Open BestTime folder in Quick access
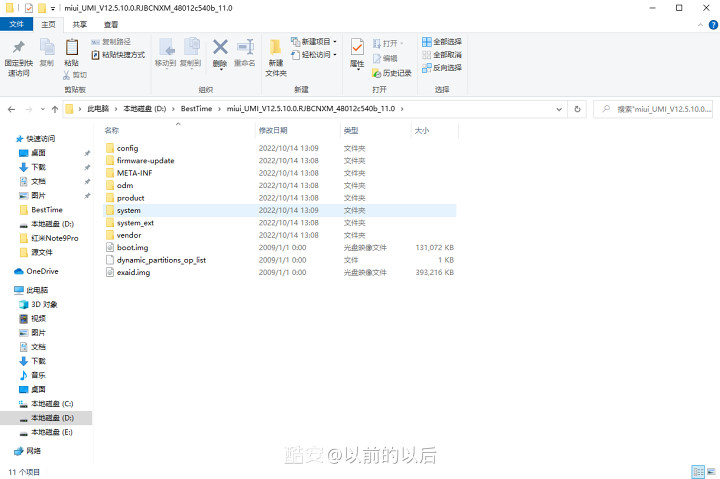 point(47,210)
